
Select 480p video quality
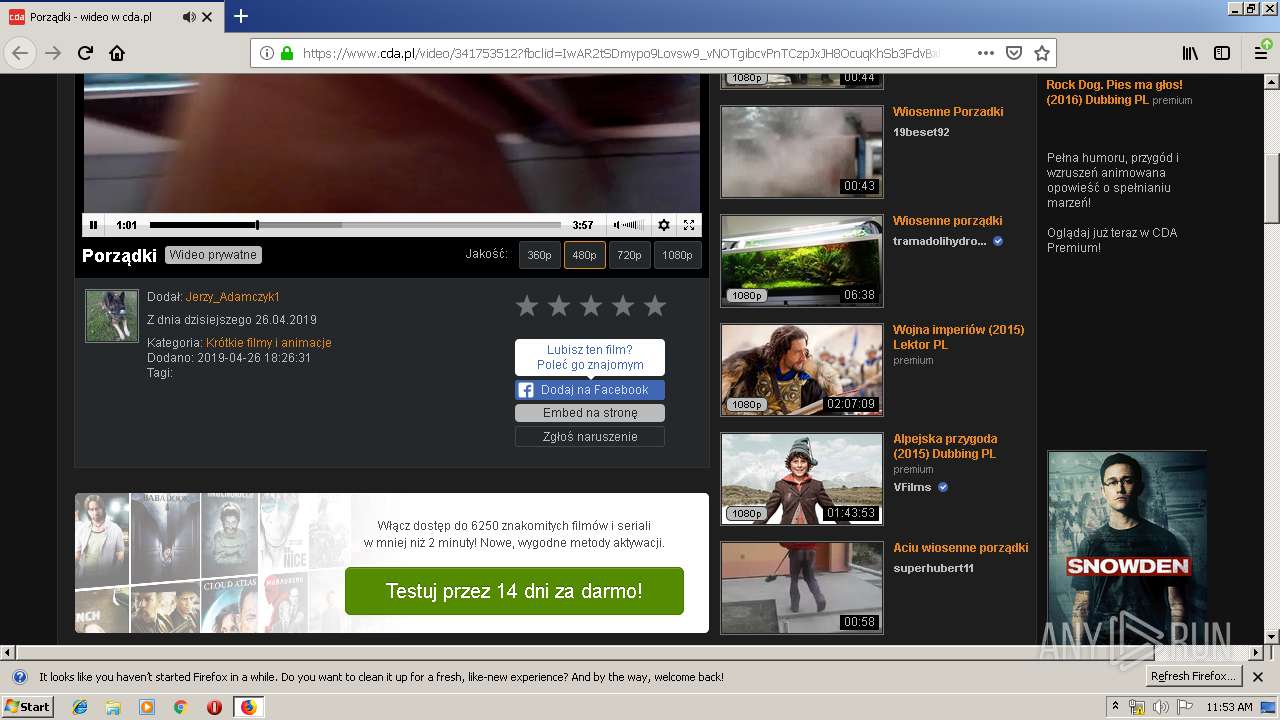(584, 255)
